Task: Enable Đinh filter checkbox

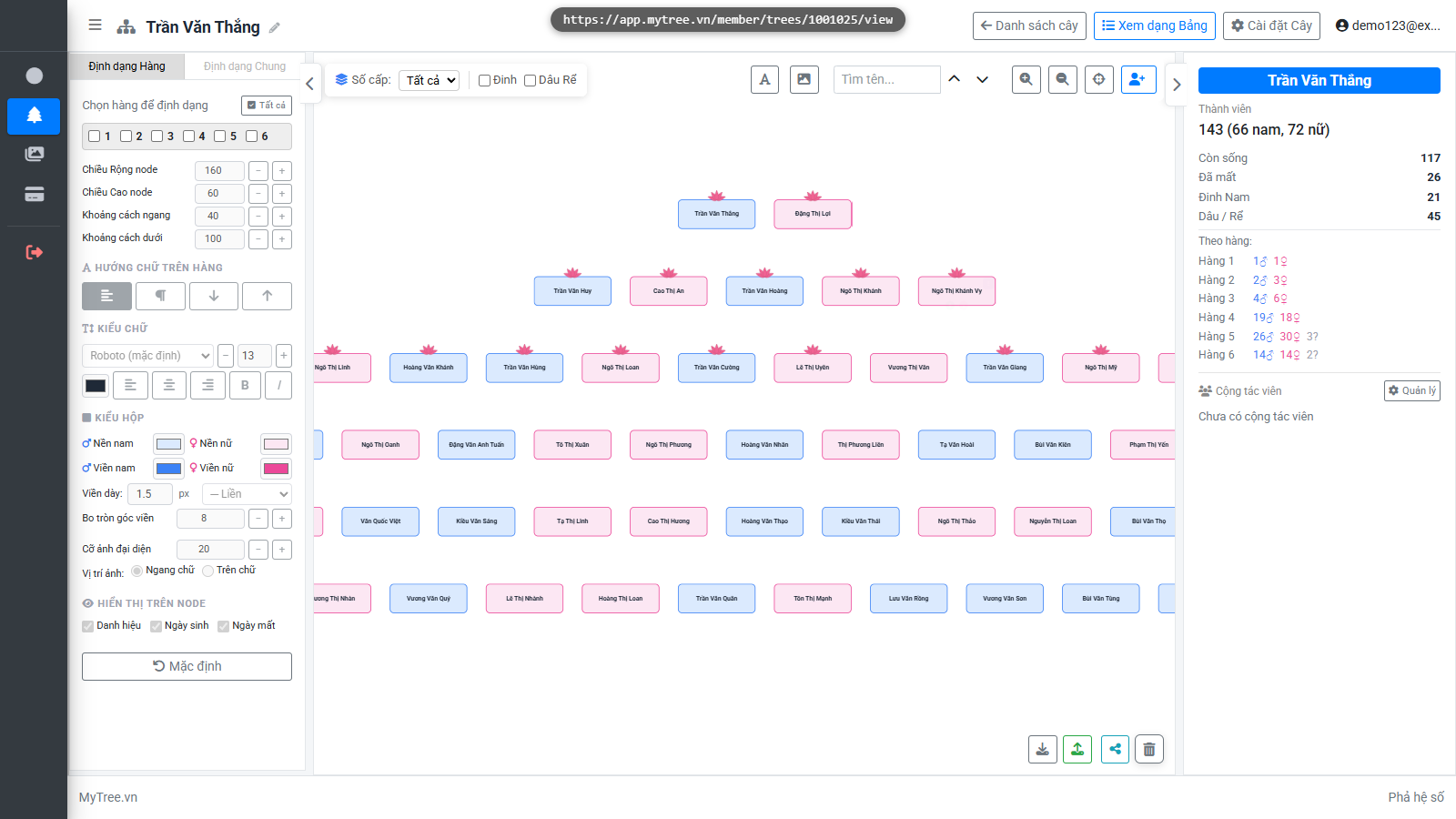Action: point(485,80)
